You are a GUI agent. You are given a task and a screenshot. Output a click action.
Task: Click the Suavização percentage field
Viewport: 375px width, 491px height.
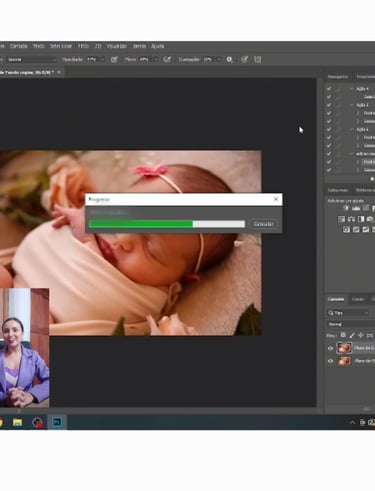click(x=209, y=60)
